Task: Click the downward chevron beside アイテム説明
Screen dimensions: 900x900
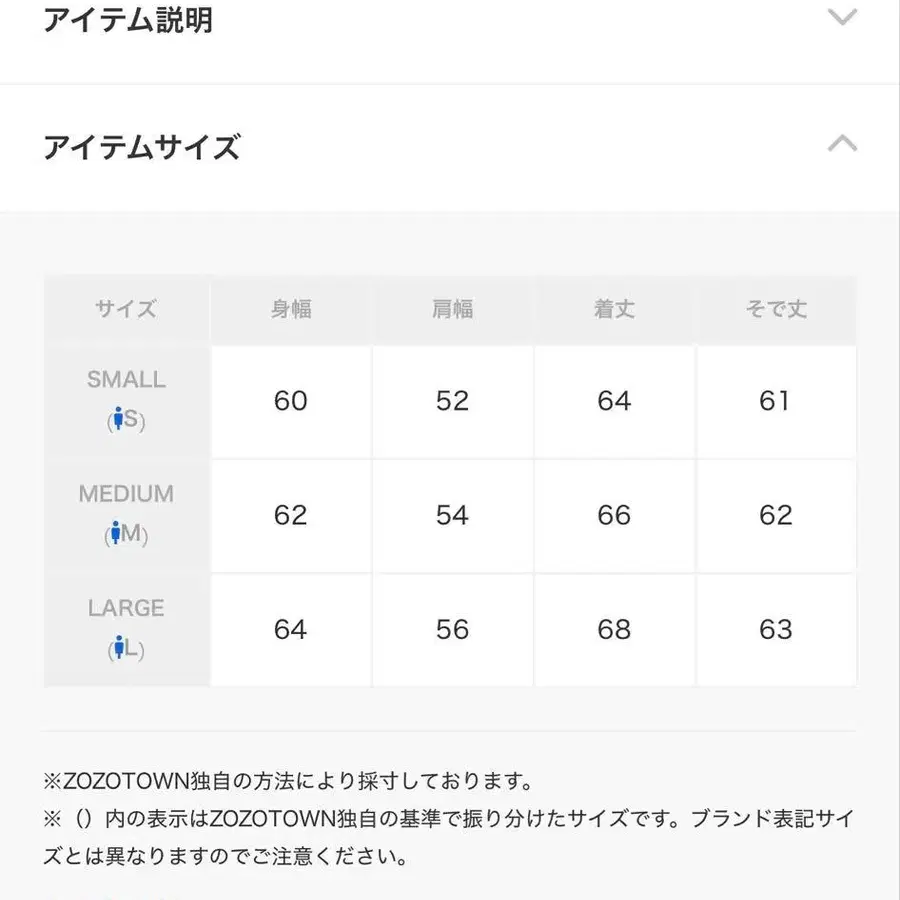Action: pyautogui.click(x=843, y=16)
